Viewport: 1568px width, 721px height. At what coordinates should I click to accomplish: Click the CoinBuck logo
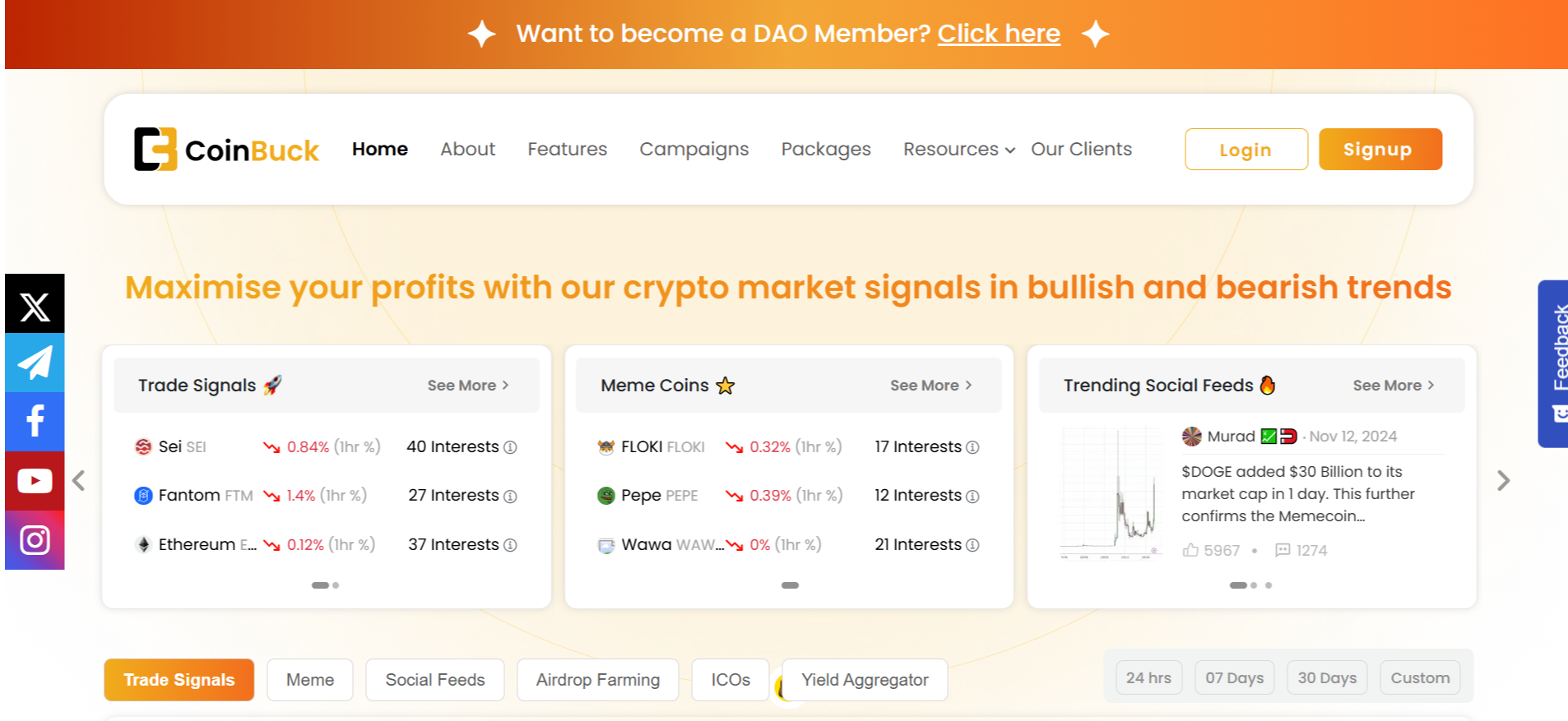pos(226,150)
